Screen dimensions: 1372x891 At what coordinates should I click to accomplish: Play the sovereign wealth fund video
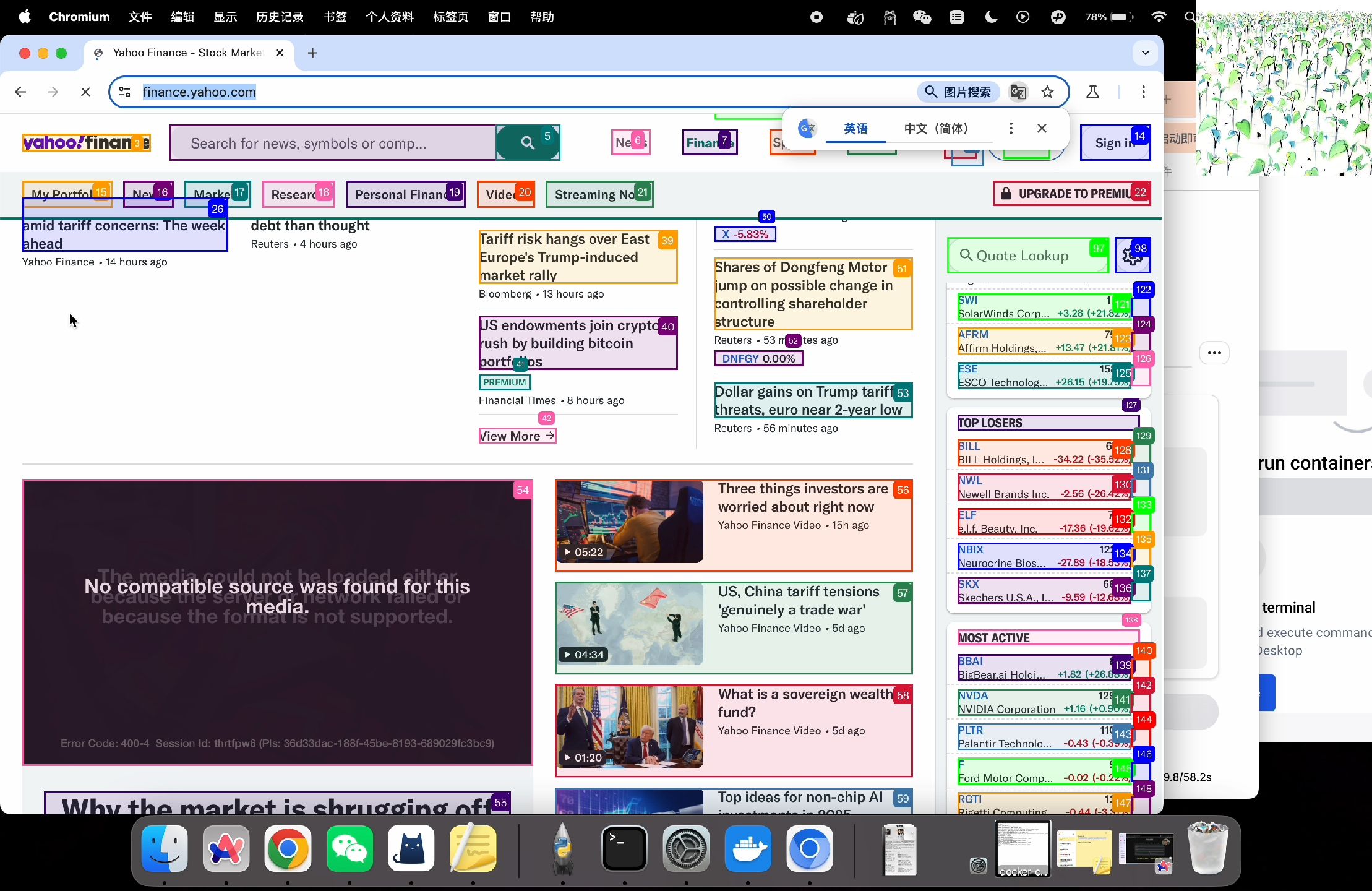tap(630, 726)
